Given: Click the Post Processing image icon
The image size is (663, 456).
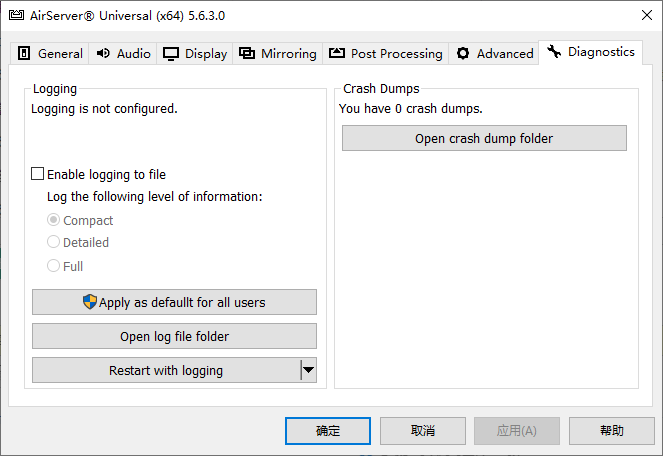Looking at the screenshot, I should 337,54.
